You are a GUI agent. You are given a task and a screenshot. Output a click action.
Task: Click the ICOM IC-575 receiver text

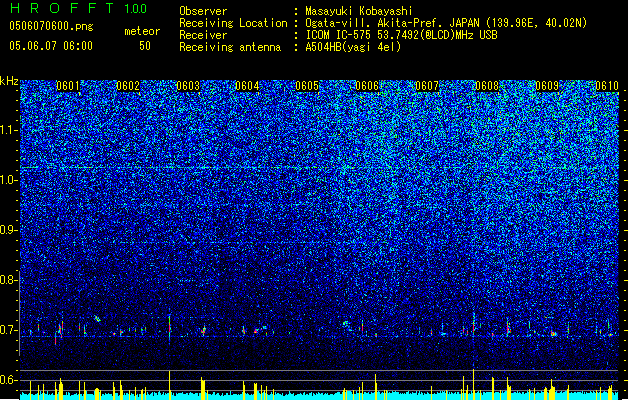401,35
